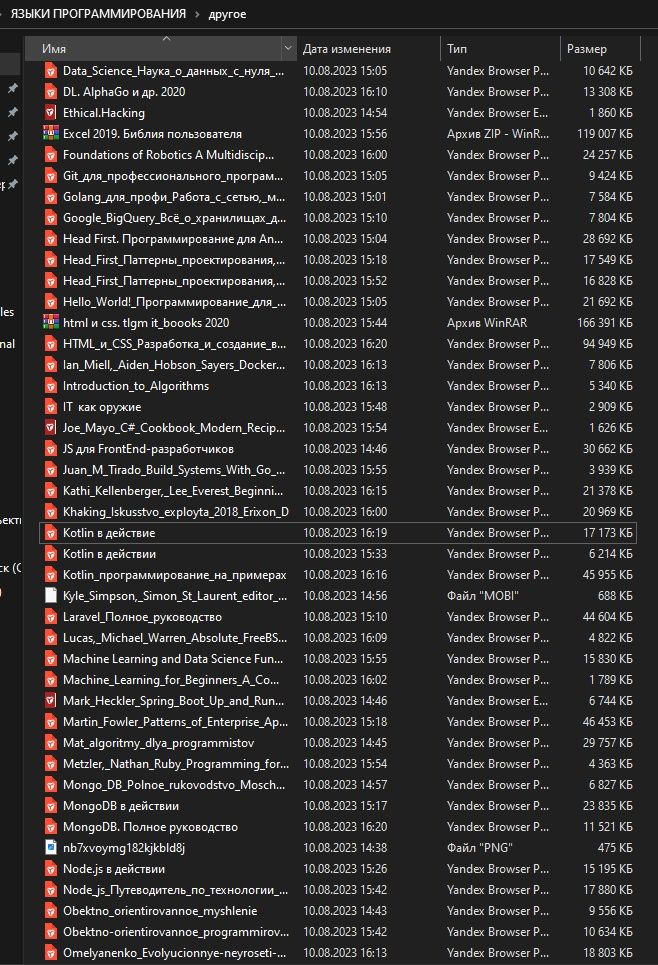Click the другое breadcrumb segment
The height and width of the screenshot is (965, 658).
point(227,14)
